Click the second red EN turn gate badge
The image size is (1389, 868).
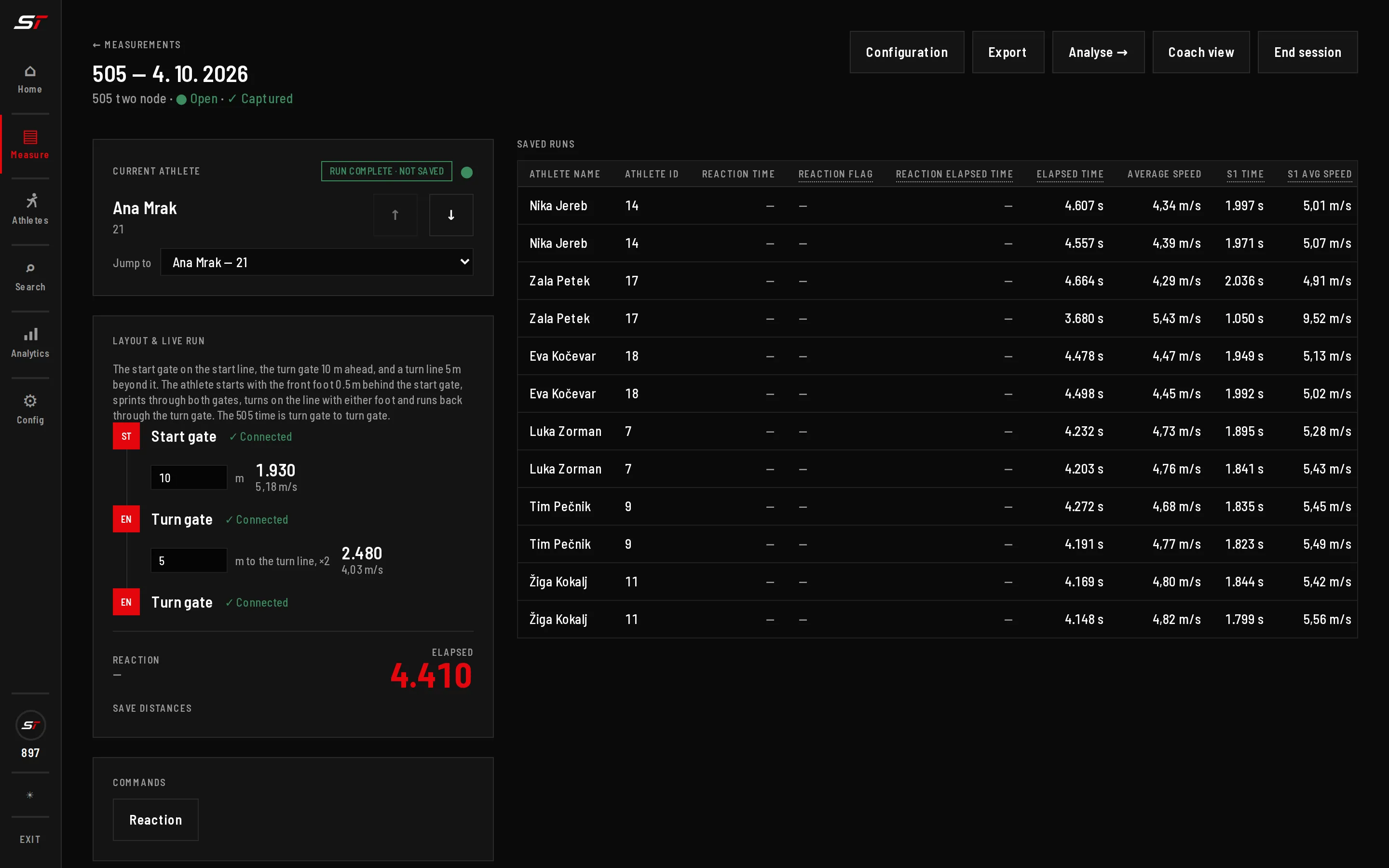point(126,602)
